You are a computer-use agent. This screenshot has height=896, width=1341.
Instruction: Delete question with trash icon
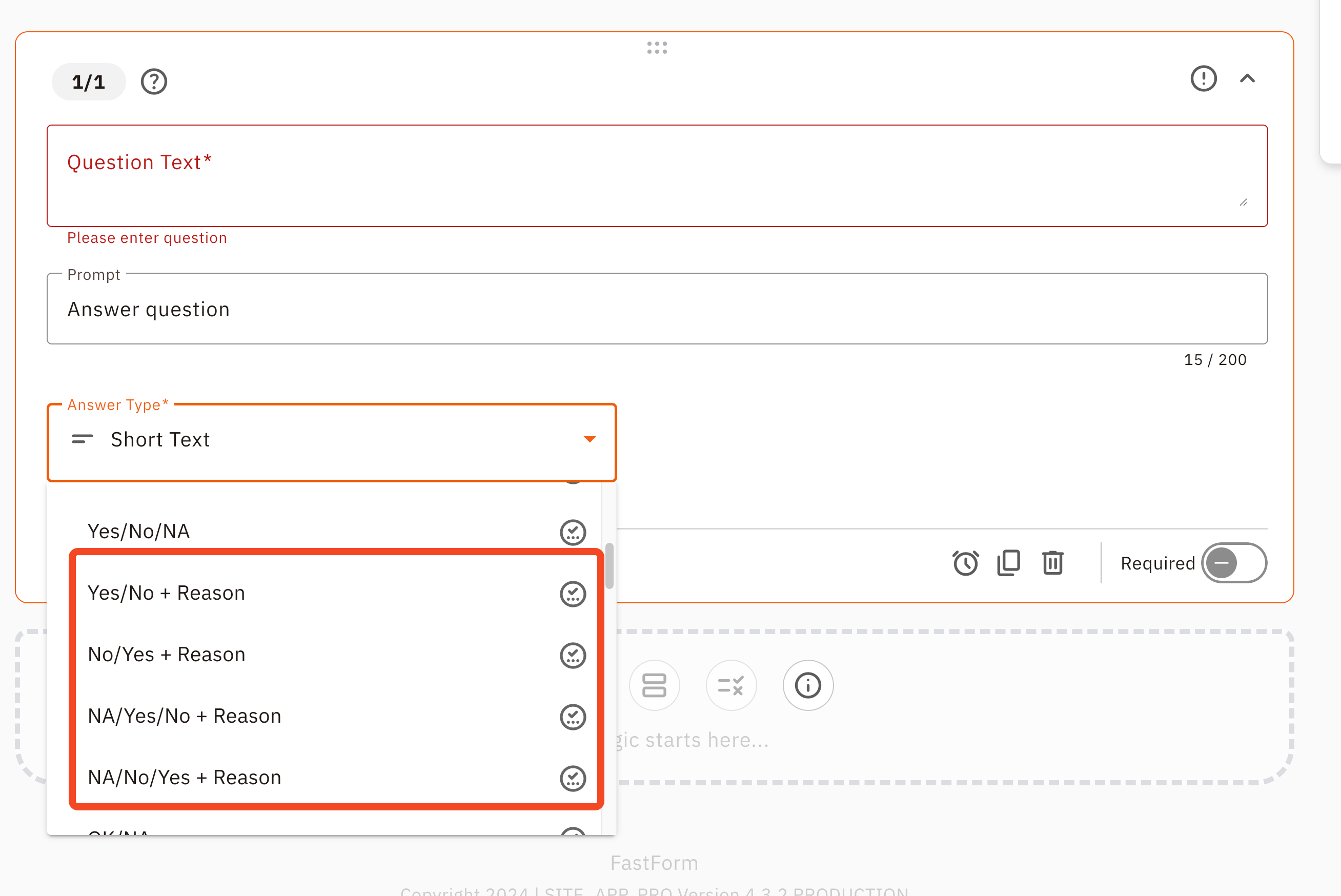(1052, 563)
